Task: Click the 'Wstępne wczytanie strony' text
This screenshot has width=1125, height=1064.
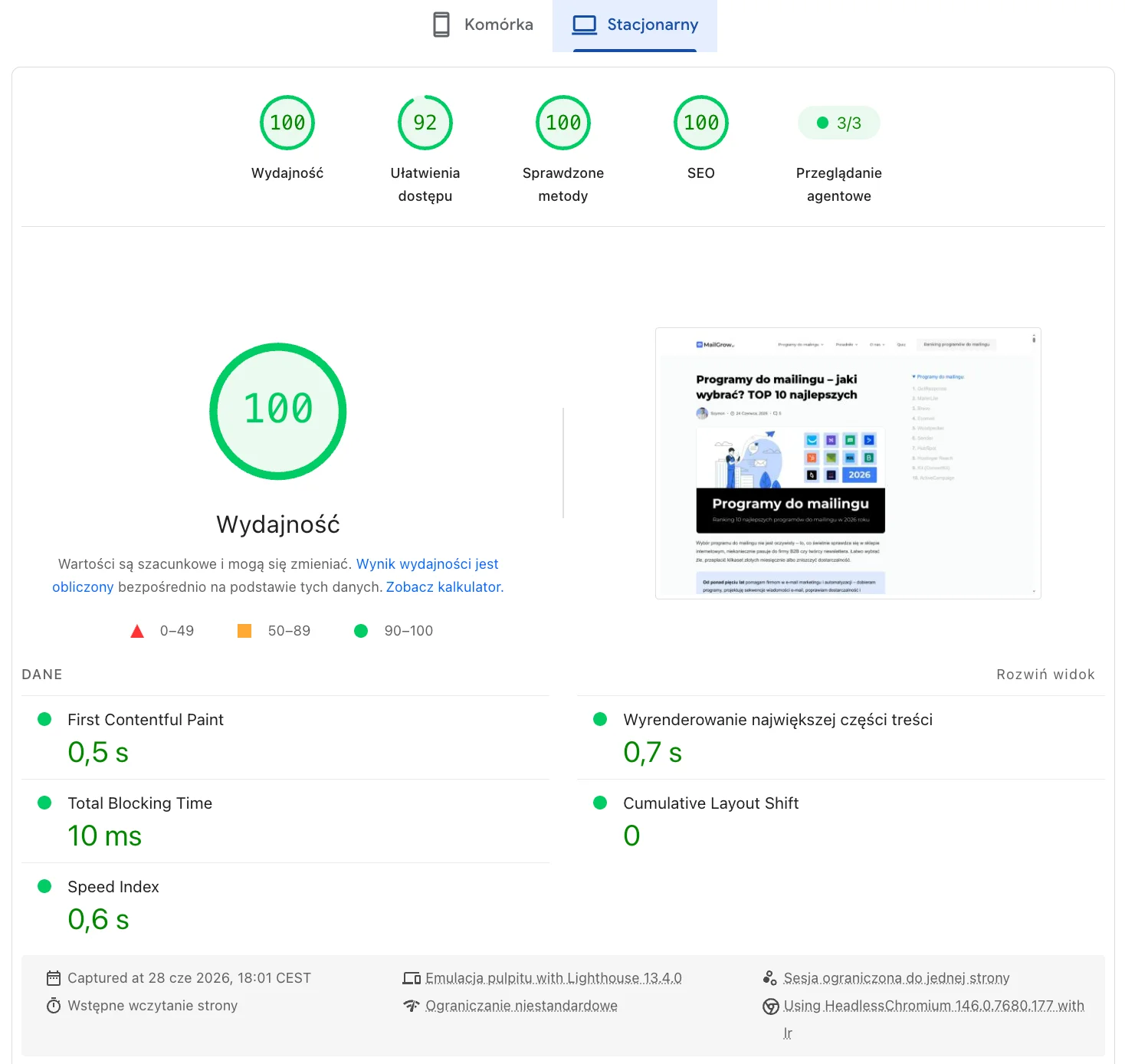Action: point(153,1006)
